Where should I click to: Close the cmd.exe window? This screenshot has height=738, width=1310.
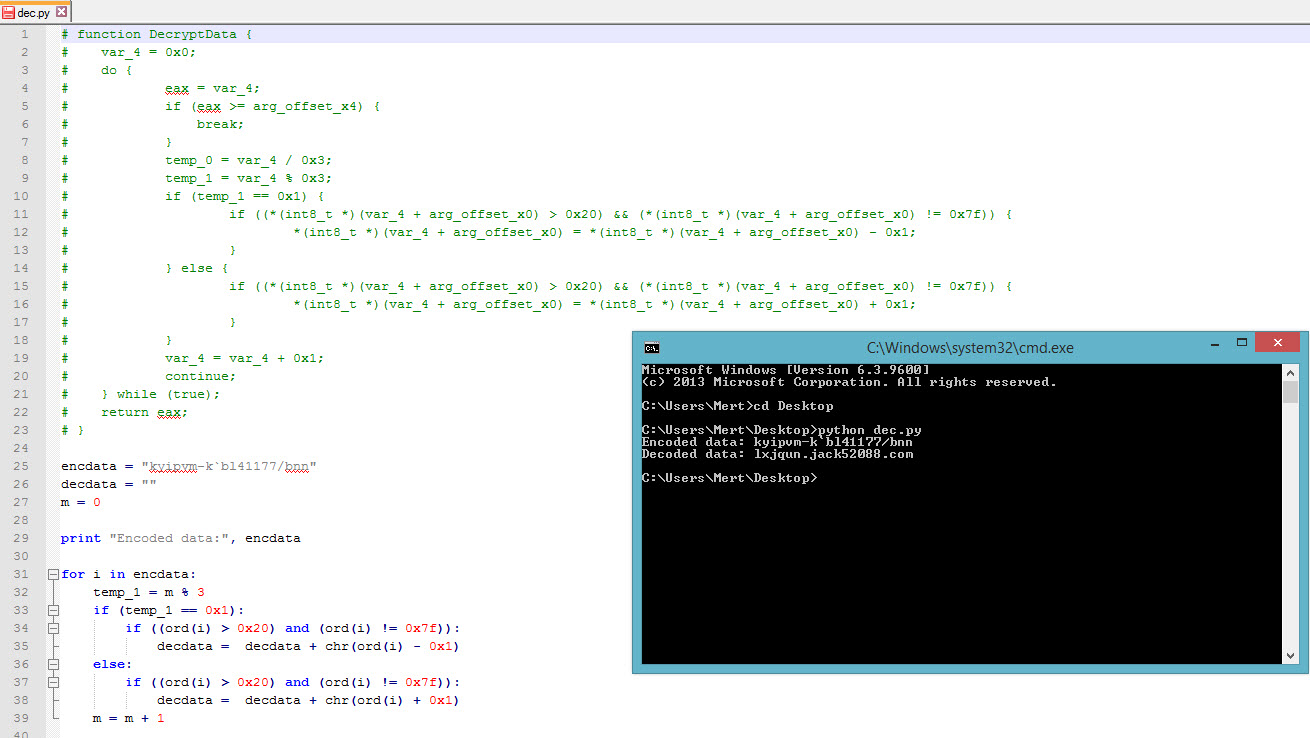[1277, 343]
